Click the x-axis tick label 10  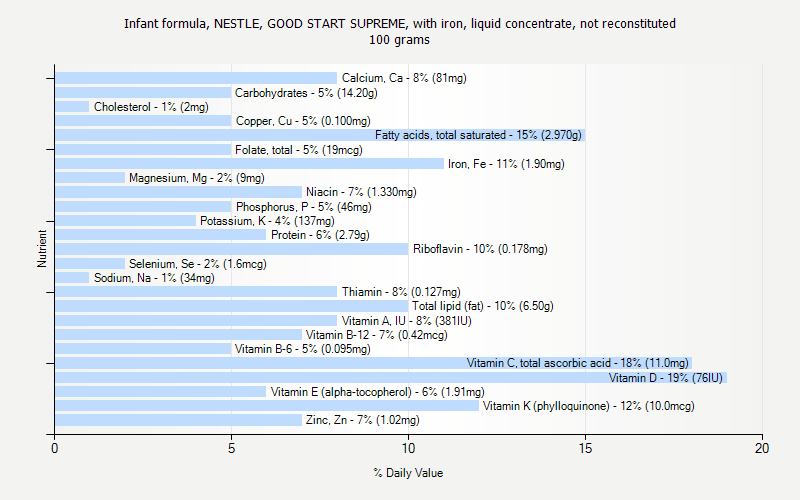408,448
